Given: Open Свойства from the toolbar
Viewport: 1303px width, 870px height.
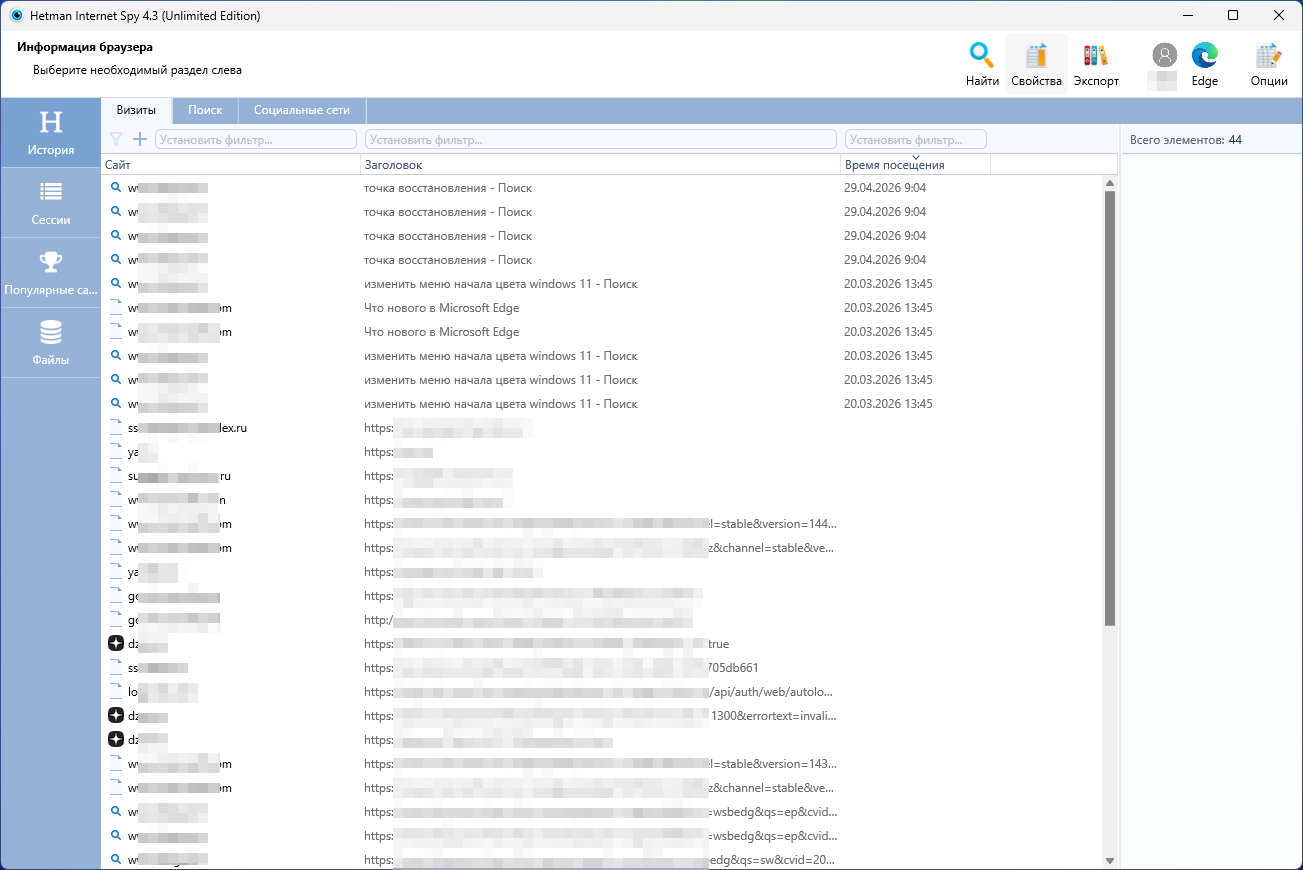Looking at the screenshot, I should click(x=1036, y=64).
